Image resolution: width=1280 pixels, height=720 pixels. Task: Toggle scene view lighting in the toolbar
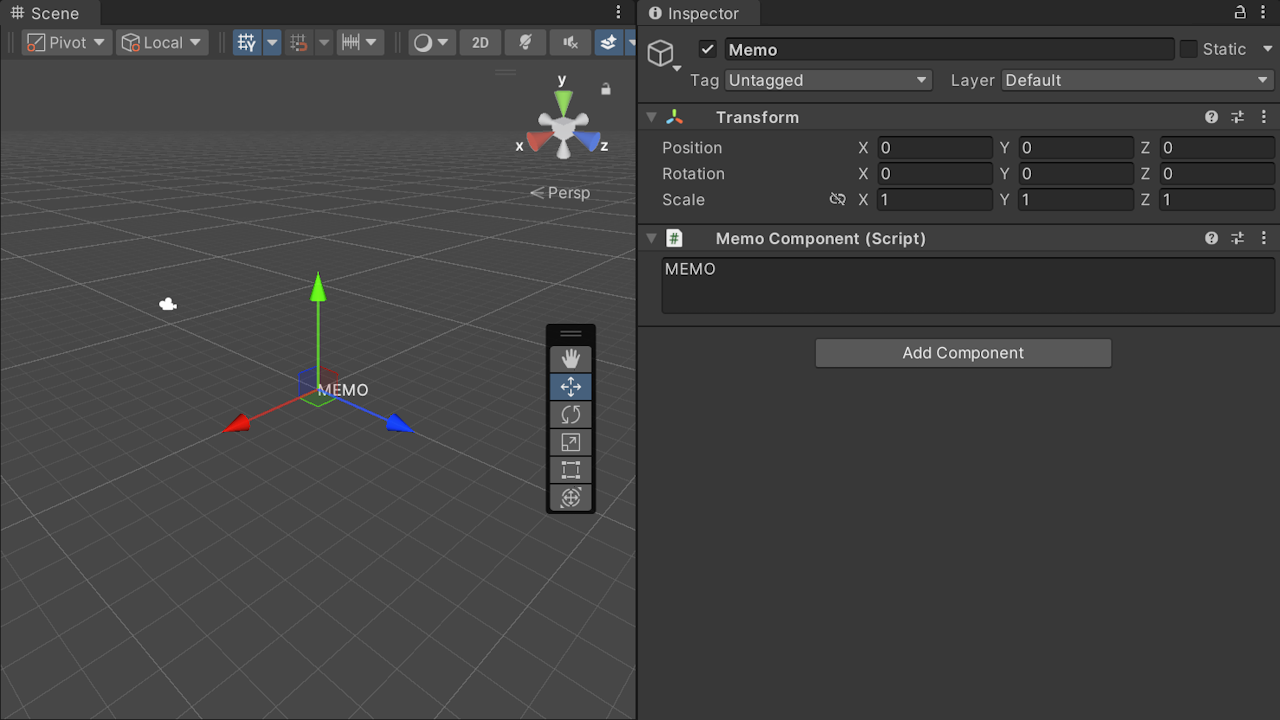coord(525,42)
